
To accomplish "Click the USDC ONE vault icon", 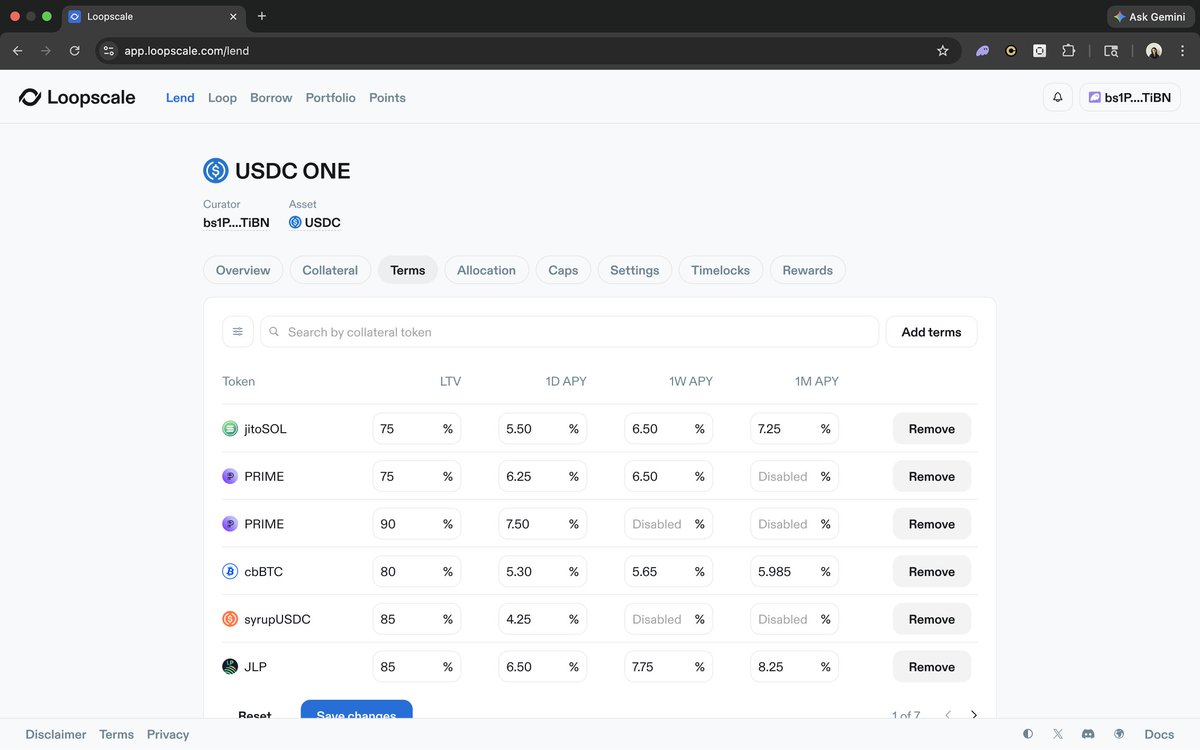I will [x=216, y=171].
